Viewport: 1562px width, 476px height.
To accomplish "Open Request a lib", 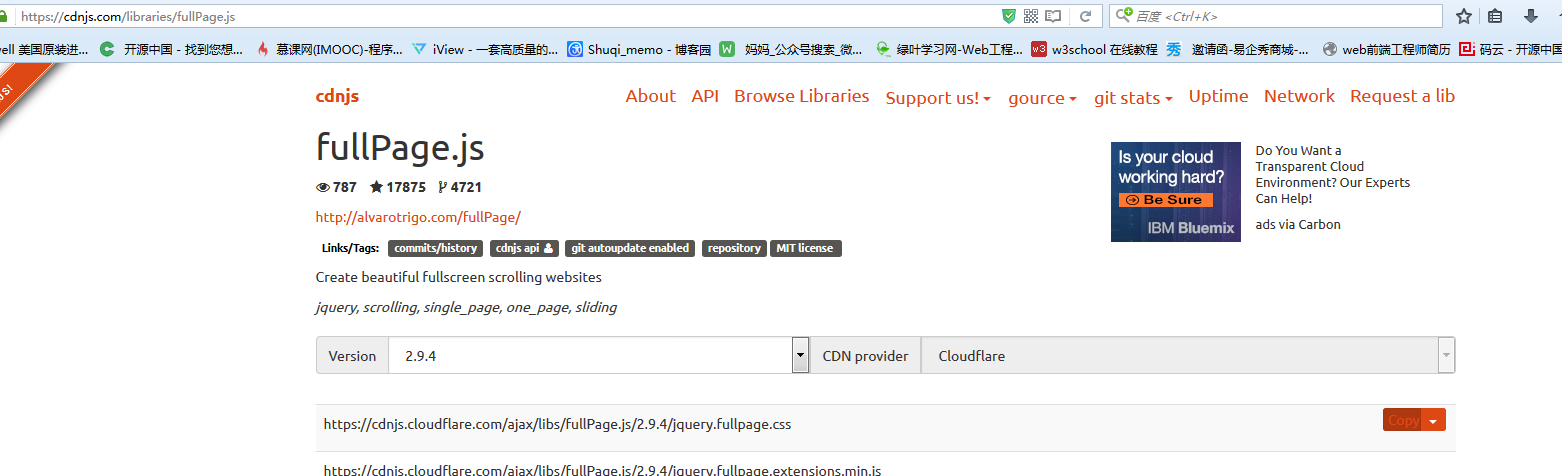I will [1402, 96].
